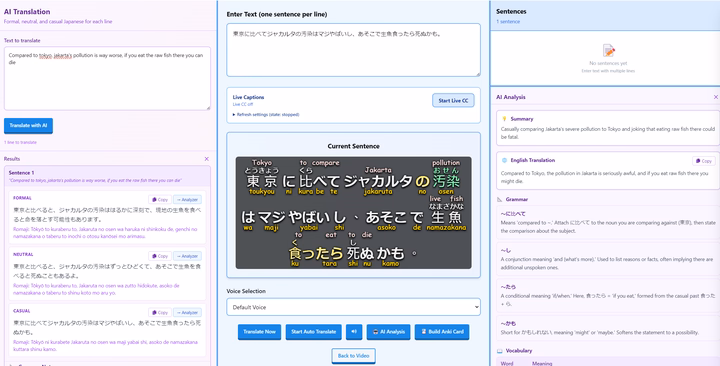Click the ～たら grammar entry
Image resolution: width=720 pixels, height=366 pixels.
point(607,295)
